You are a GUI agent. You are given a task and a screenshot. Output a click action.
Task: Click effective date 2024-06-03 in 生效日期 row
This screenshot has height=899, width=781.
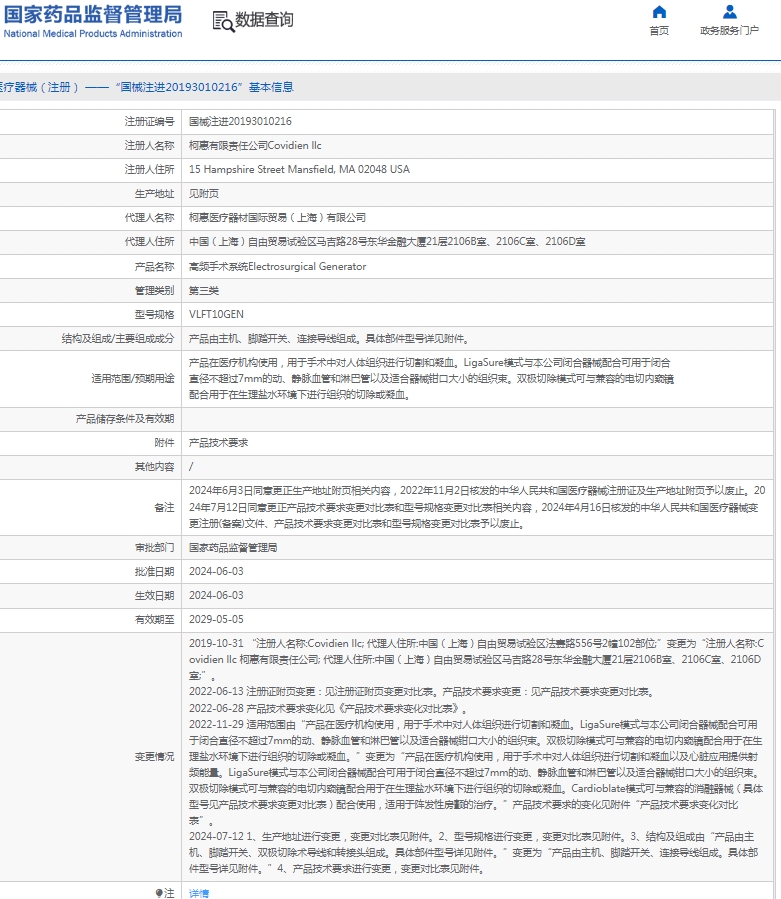pyautogui.click(x=216, y=596)
